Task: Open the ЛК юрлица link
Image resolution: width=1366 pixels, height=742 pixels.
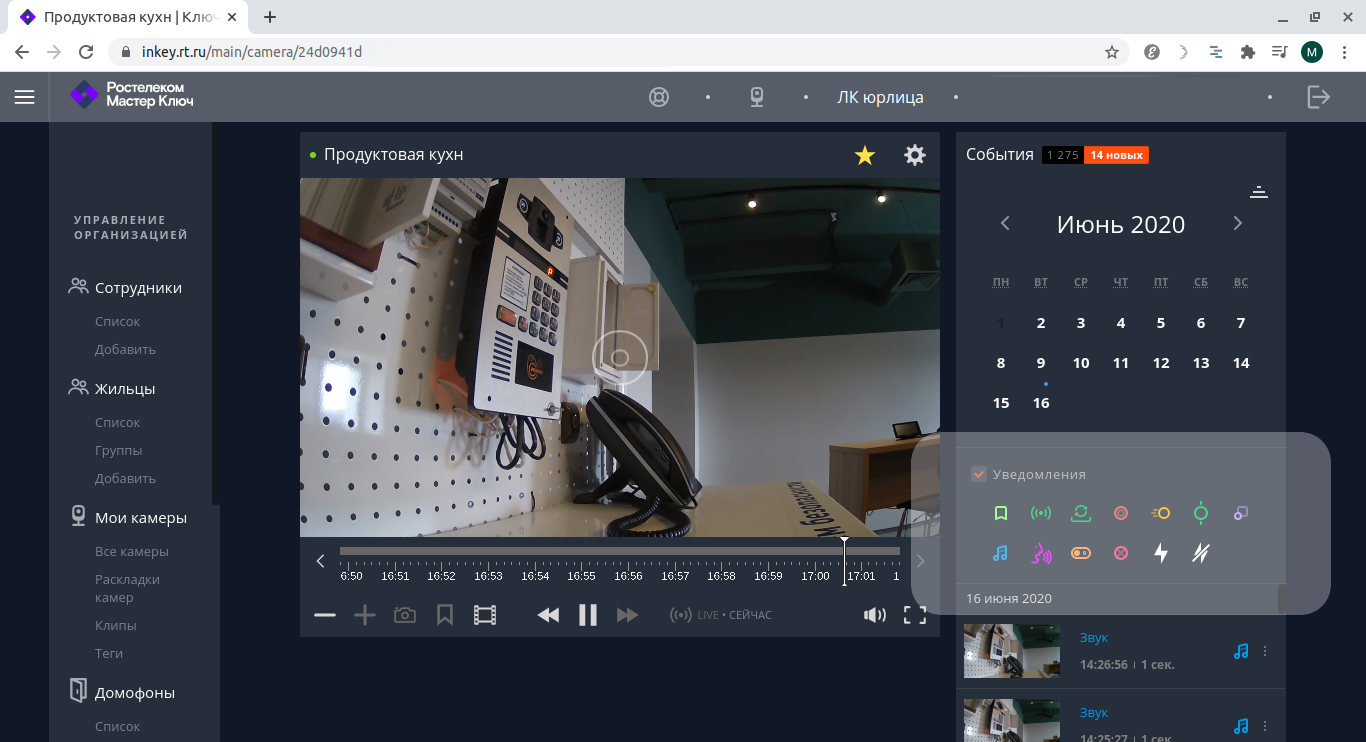Action: click(x=880, y=97)
